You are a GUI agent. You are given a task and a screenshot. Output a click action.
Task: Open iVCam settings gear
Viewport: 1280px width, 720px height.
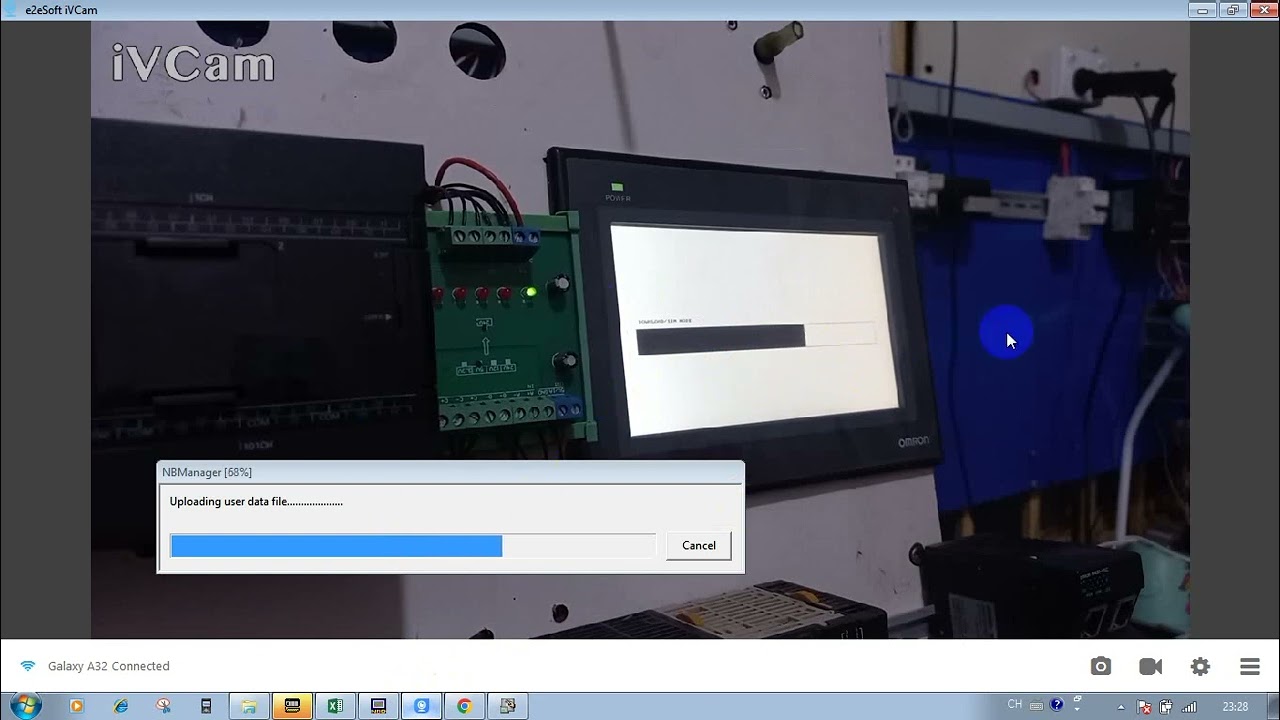click(x=1200, y=666)
